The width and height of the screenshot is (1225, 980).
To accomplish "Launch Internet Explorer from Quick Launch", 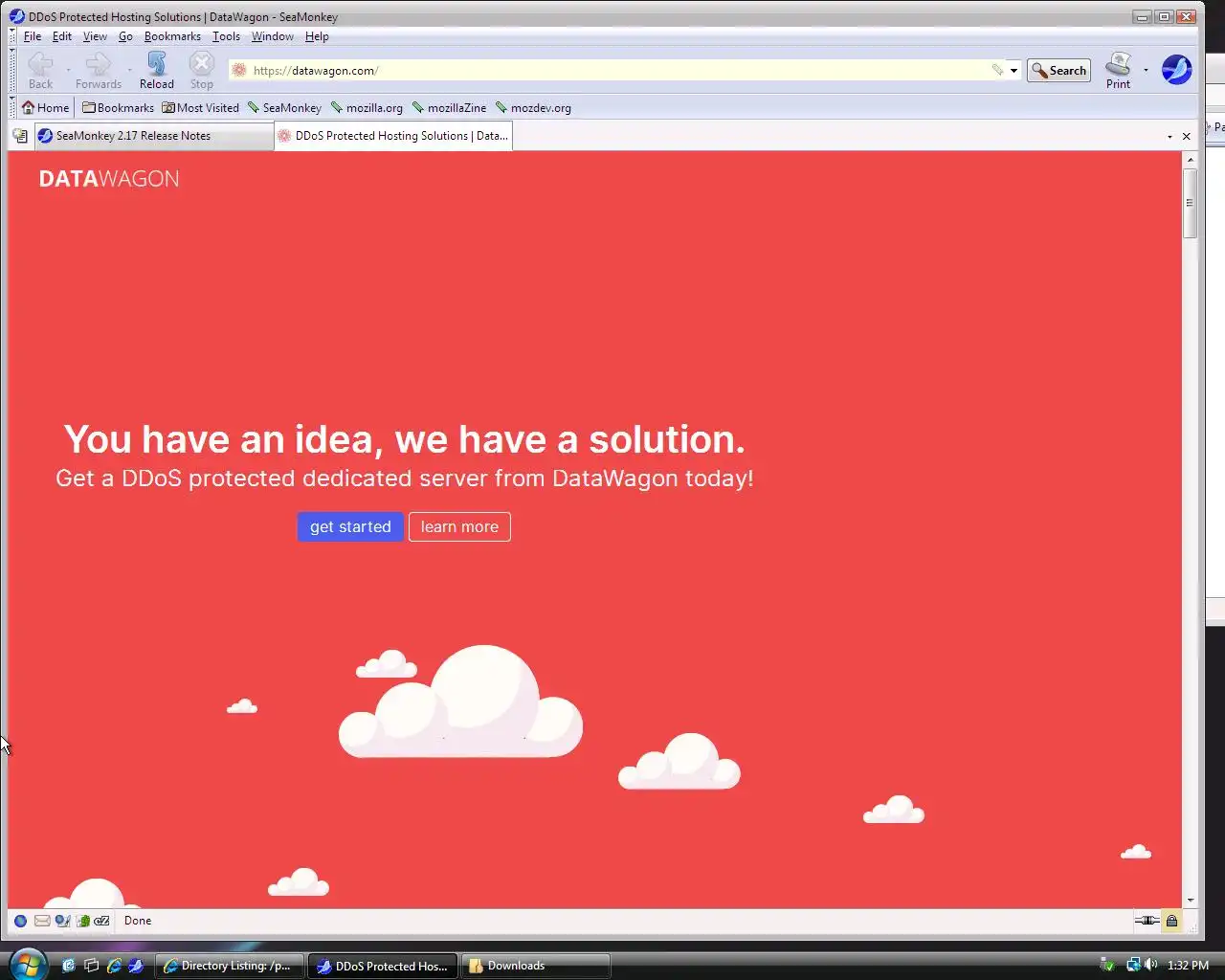I will coord(114,966).
